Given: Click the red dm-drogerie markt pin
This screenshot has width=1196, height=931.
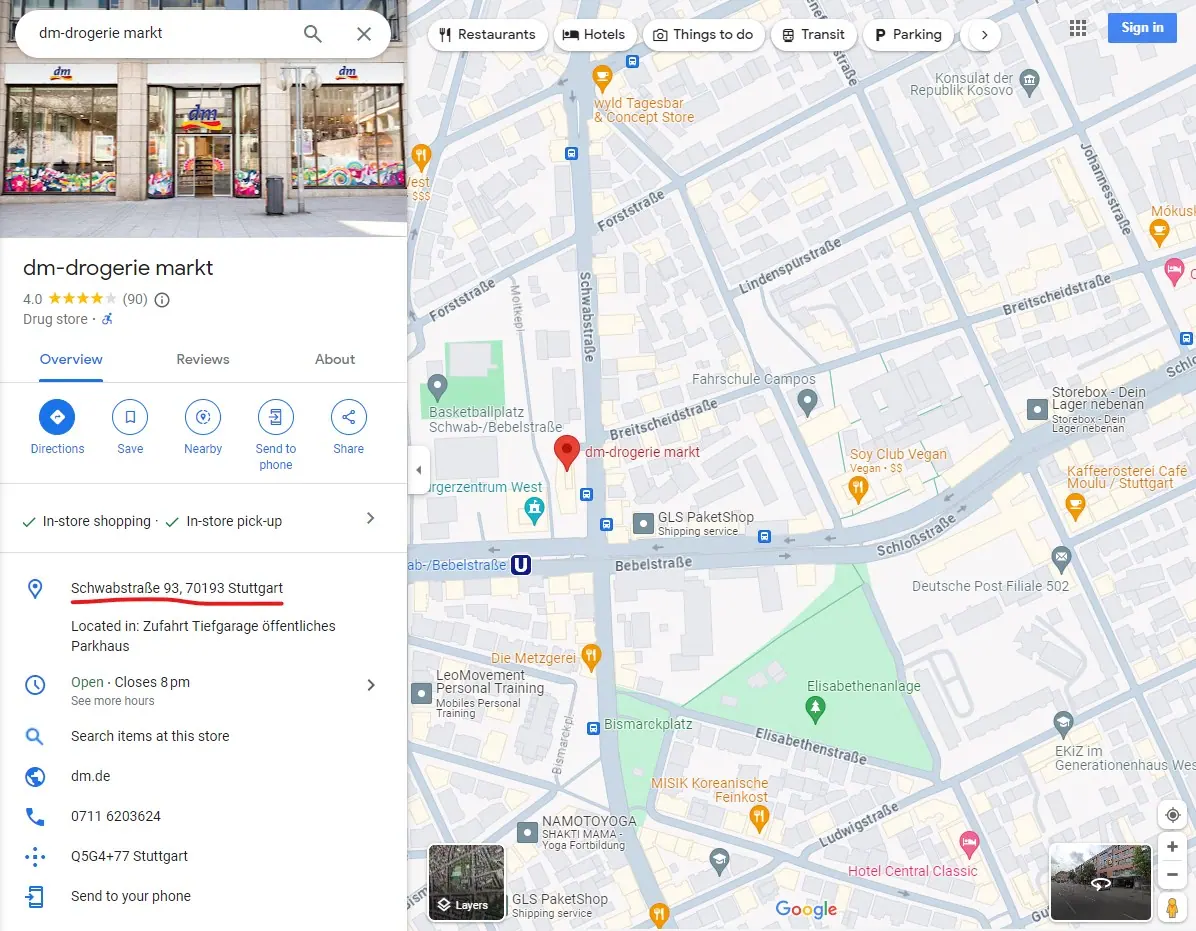Looking at the screenshot, I should [x=566, y=451].
